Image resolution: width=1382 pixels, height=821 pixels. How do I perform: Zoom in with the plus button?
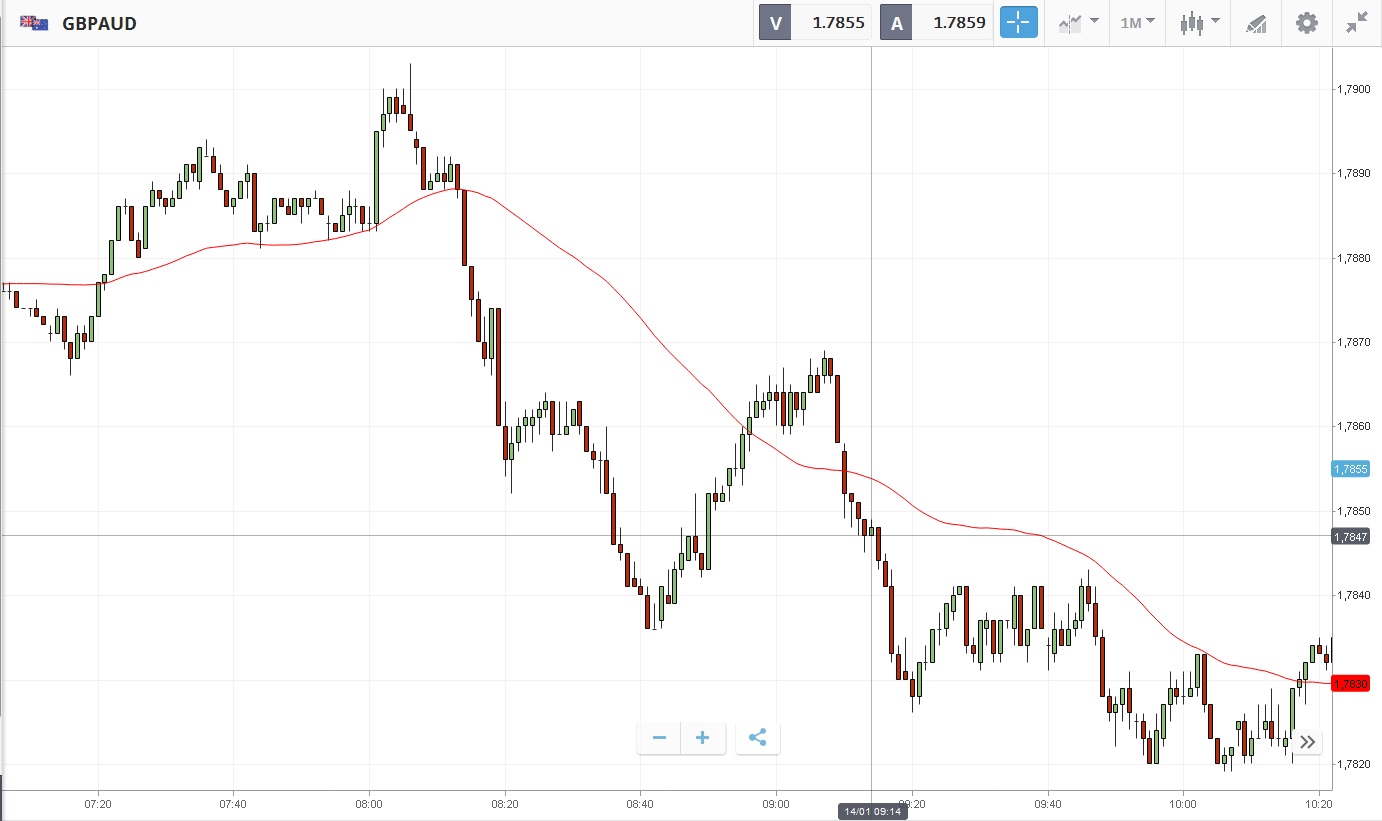tap(703, 738)
